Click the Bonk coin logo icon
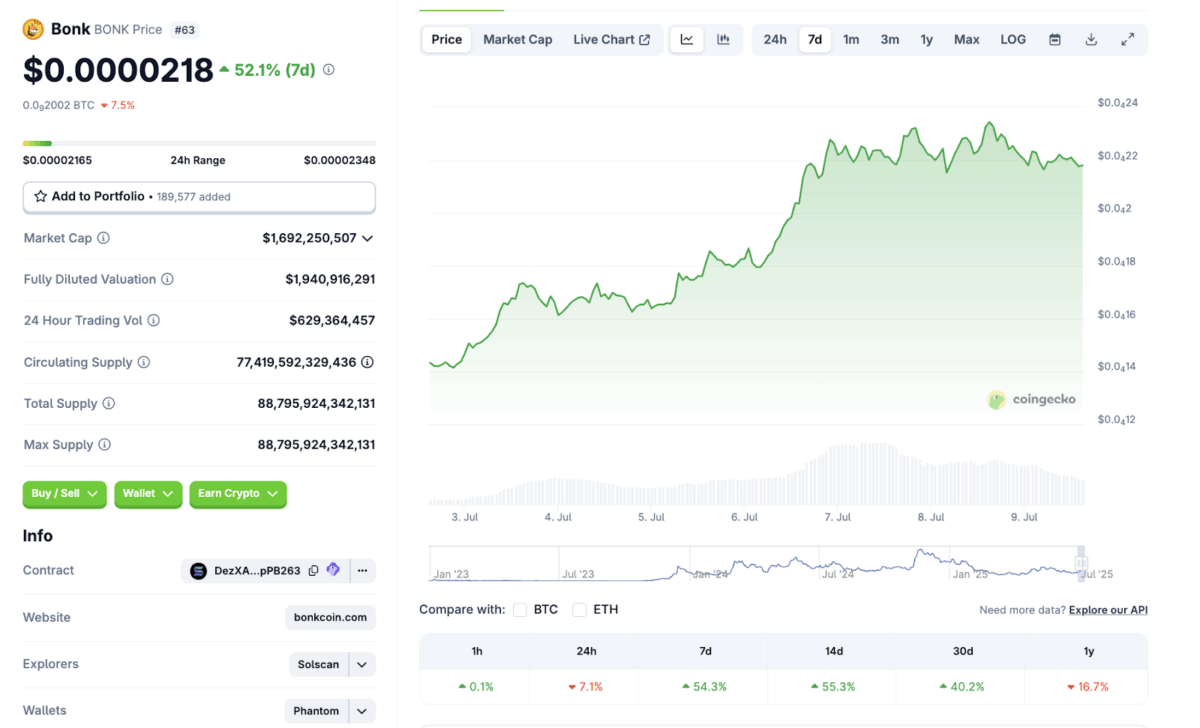The width and height of the screenshot is (1200, 728). coord(33,29)
